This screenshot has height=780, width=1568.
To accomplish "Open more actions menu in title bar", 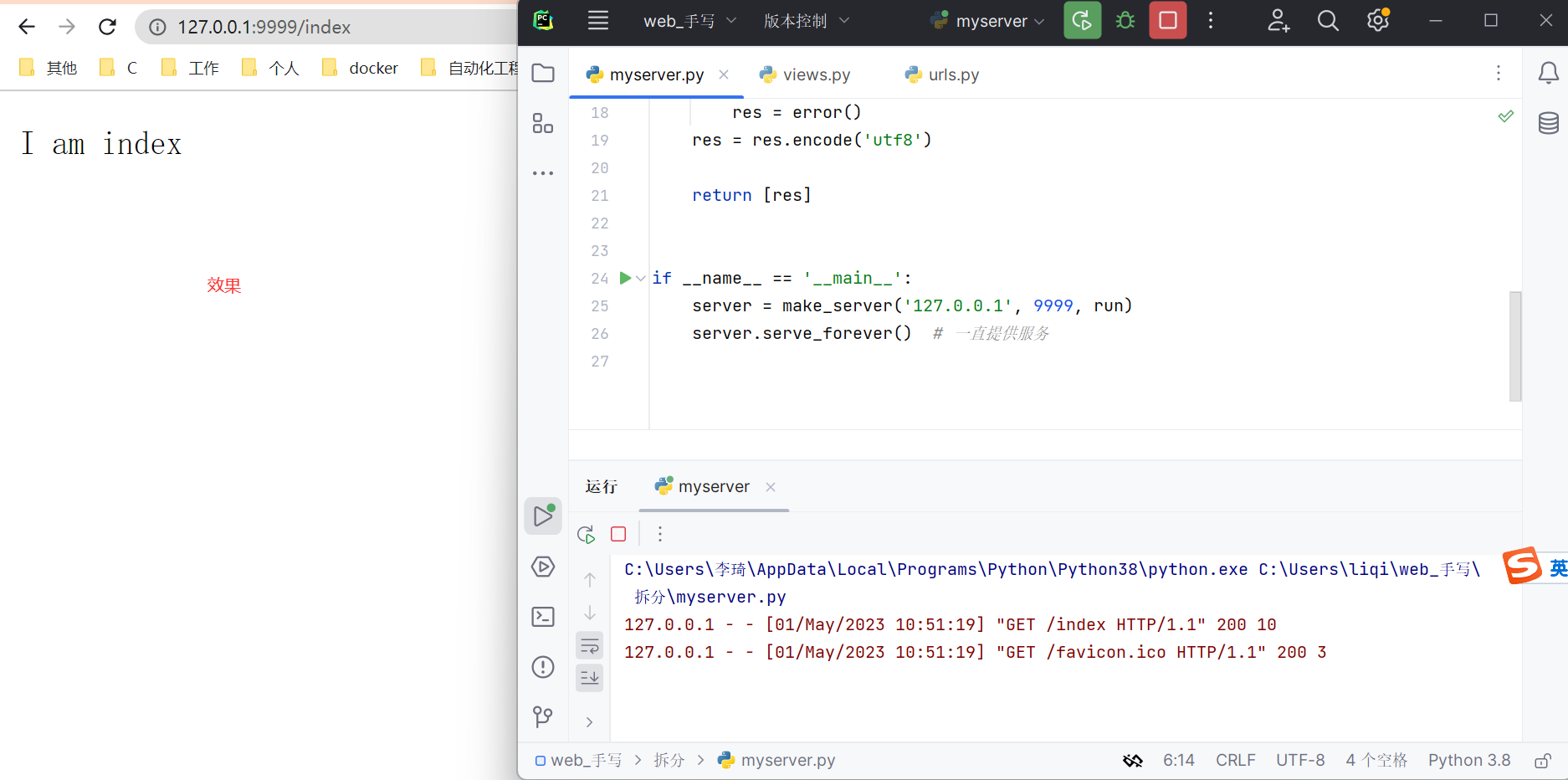I will tap(1211, 20).
